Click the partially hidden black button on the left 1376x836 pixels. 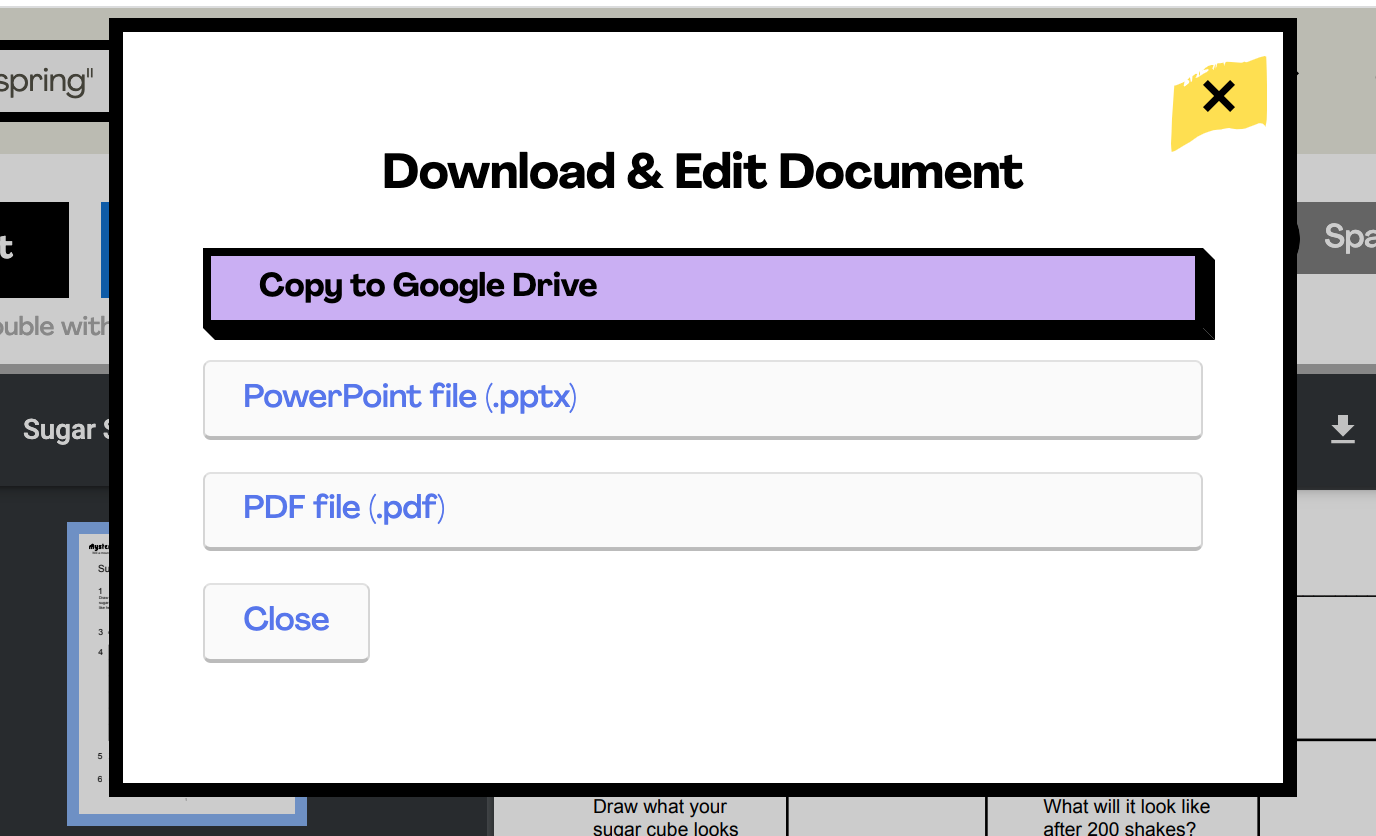34,249
